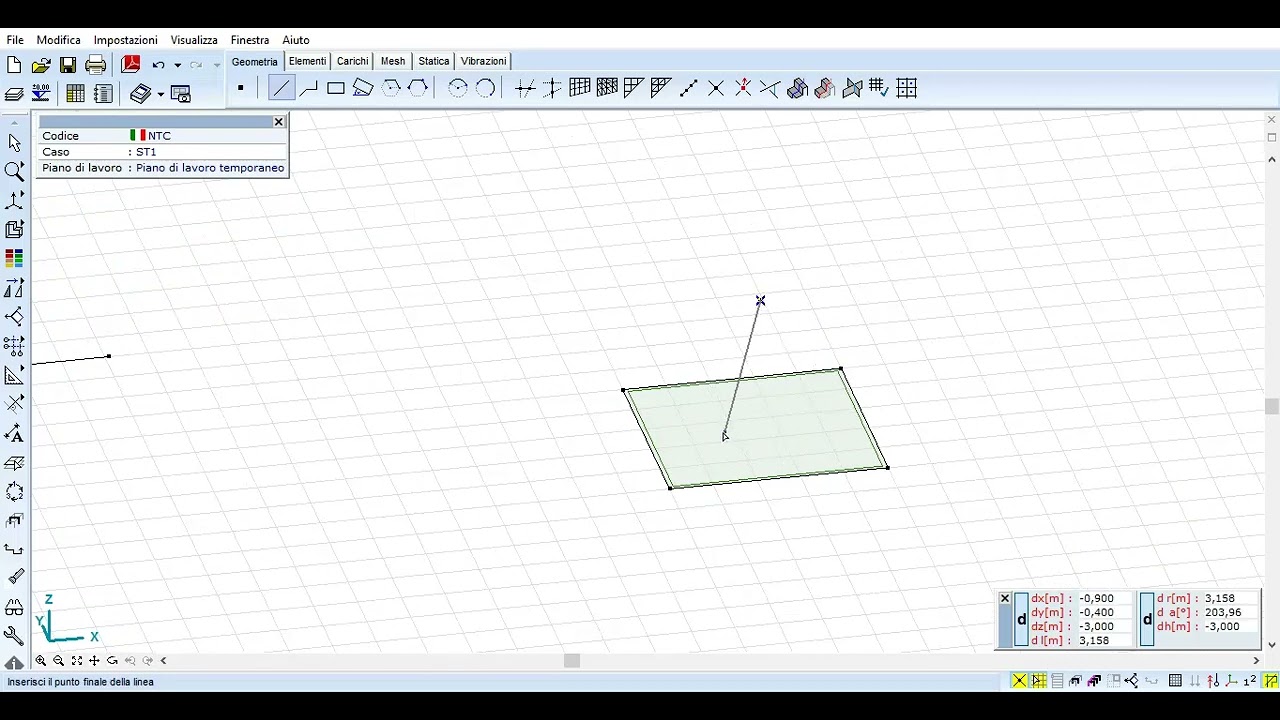Click the quad mesh grid generation icon
The height and width of the screenshot is (720, 1280).
point(580,89)
